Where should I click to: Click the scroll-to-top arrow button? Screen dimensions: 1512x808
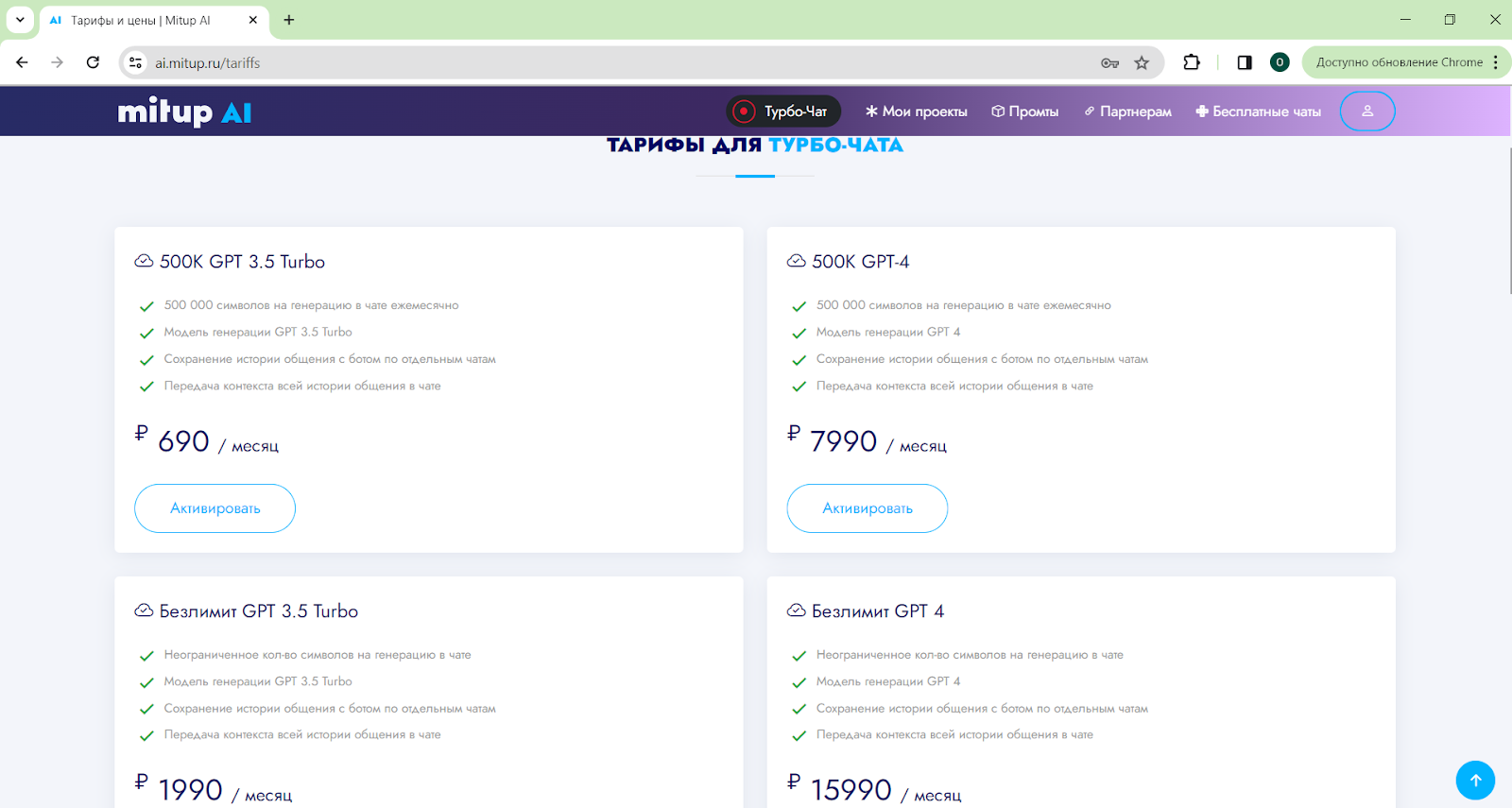1474,780
